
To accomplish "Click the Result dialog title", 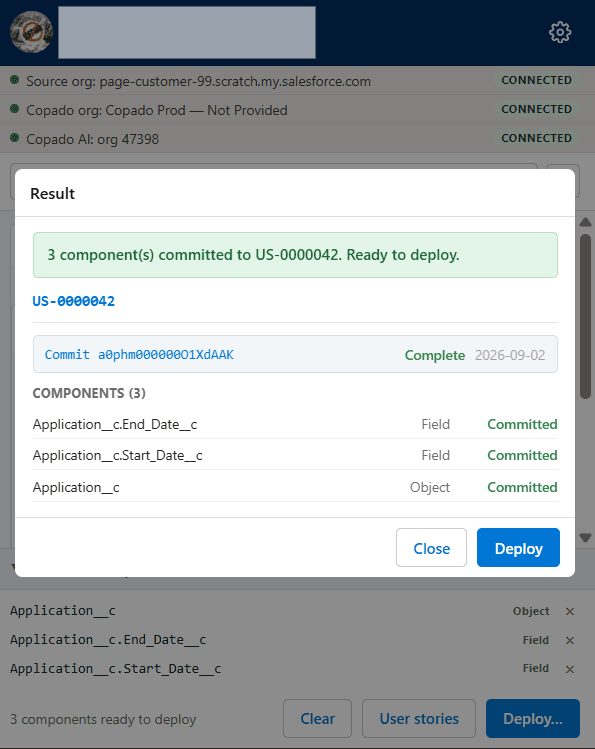I will click(x=53, y=193).
